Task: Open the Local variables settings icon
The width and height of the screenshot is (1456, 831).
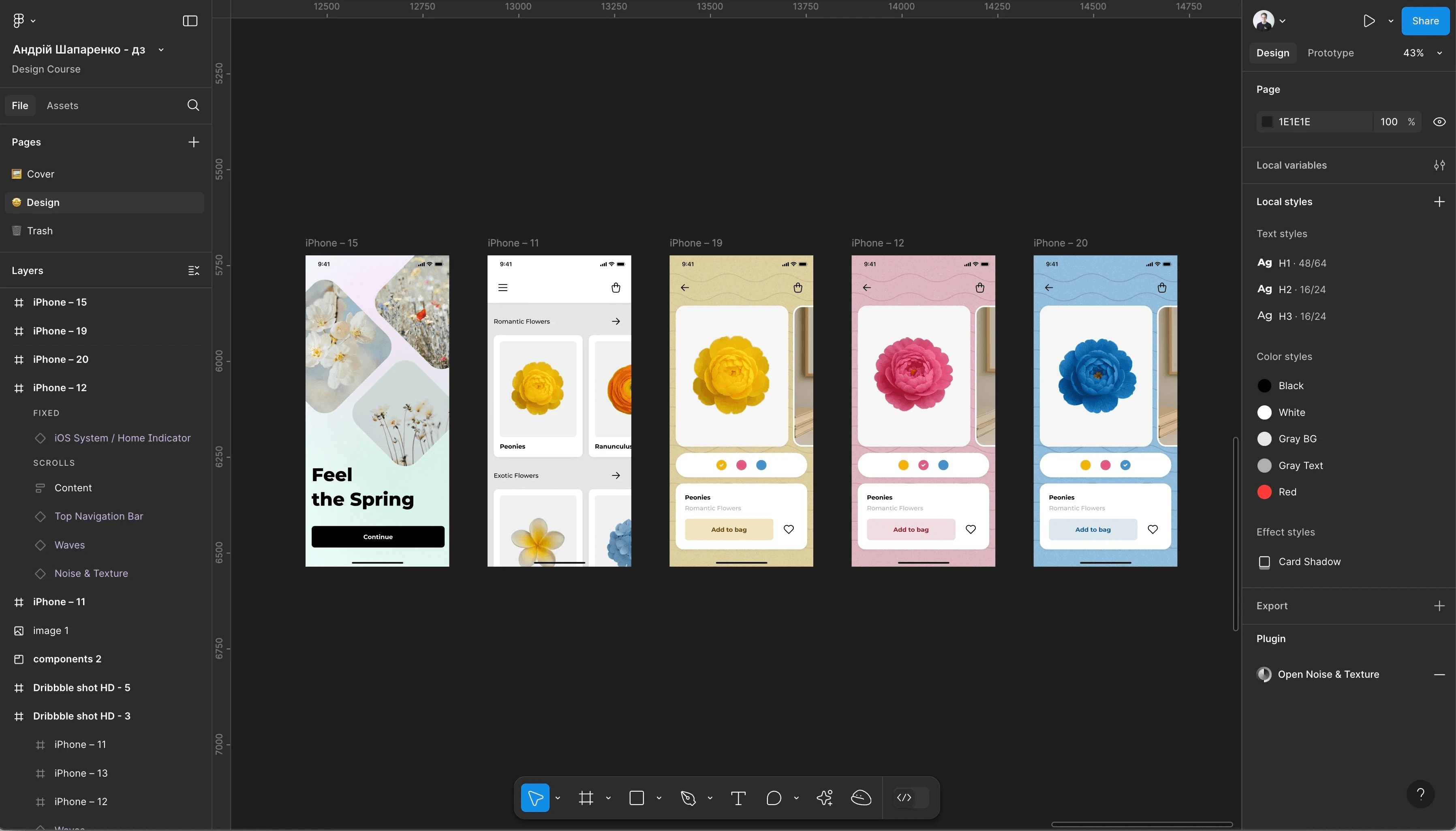Action: click(x=1439, y=165)
